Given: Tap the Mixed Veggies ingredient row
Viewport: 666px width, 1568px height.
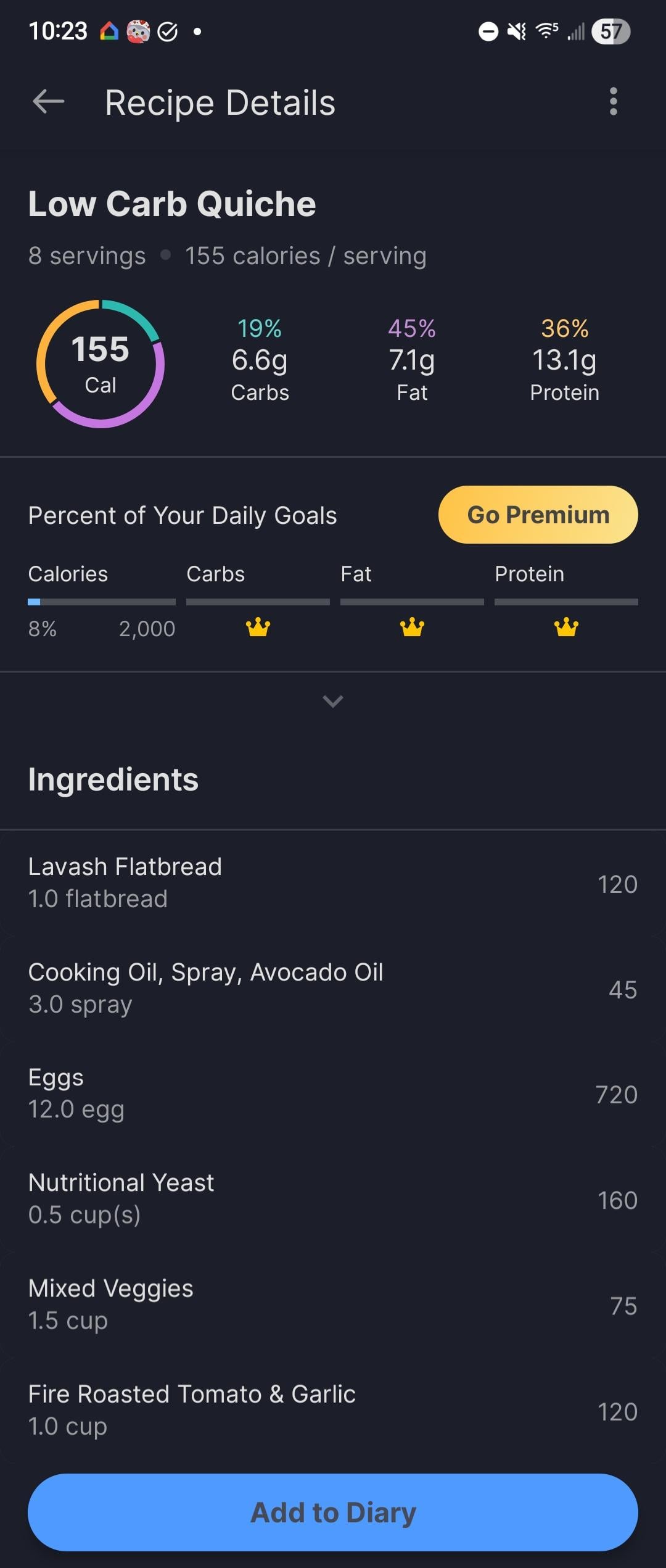Looking at the screenshot, I should [x=333, y=1305].
